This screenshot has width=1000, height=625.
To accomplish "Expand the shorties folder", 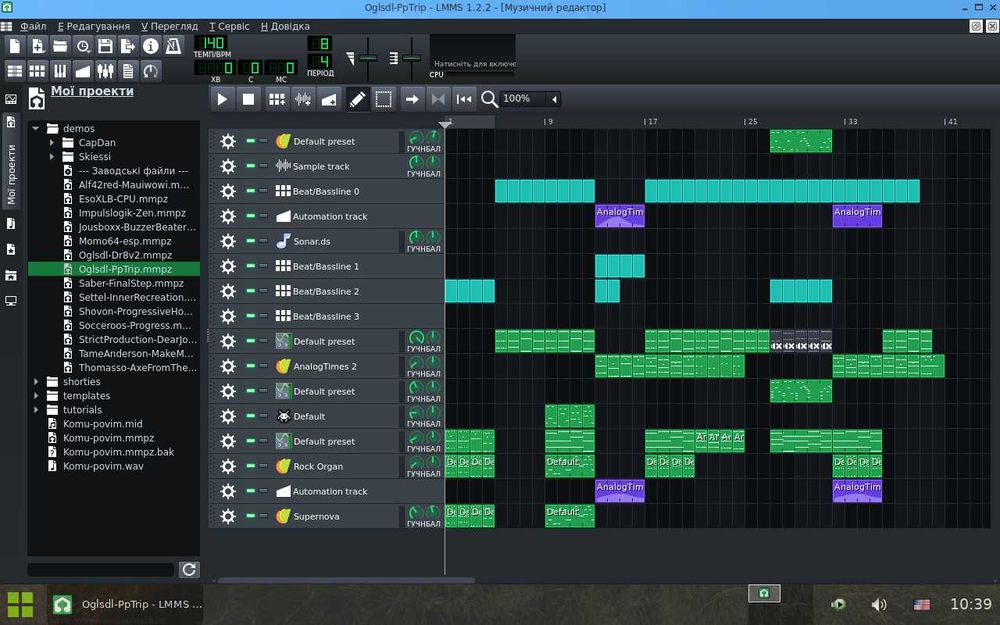I will click(x=36, y=381).
